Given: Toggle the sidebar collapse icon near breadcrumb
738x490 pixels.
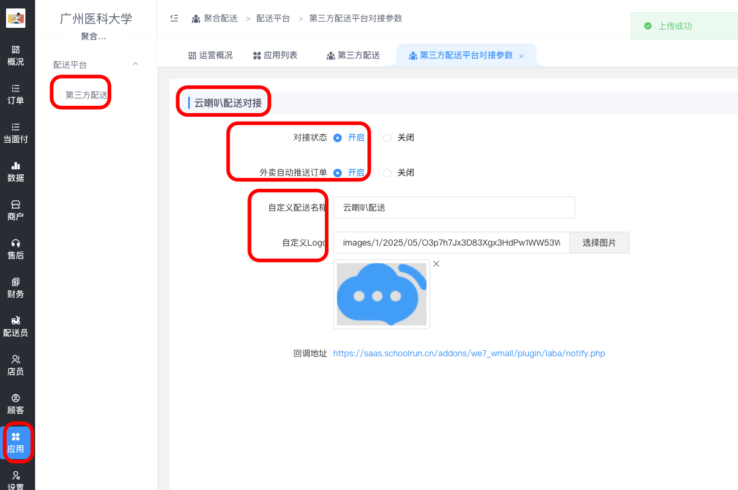Looking at the screenshot, I should coord(175,19).
